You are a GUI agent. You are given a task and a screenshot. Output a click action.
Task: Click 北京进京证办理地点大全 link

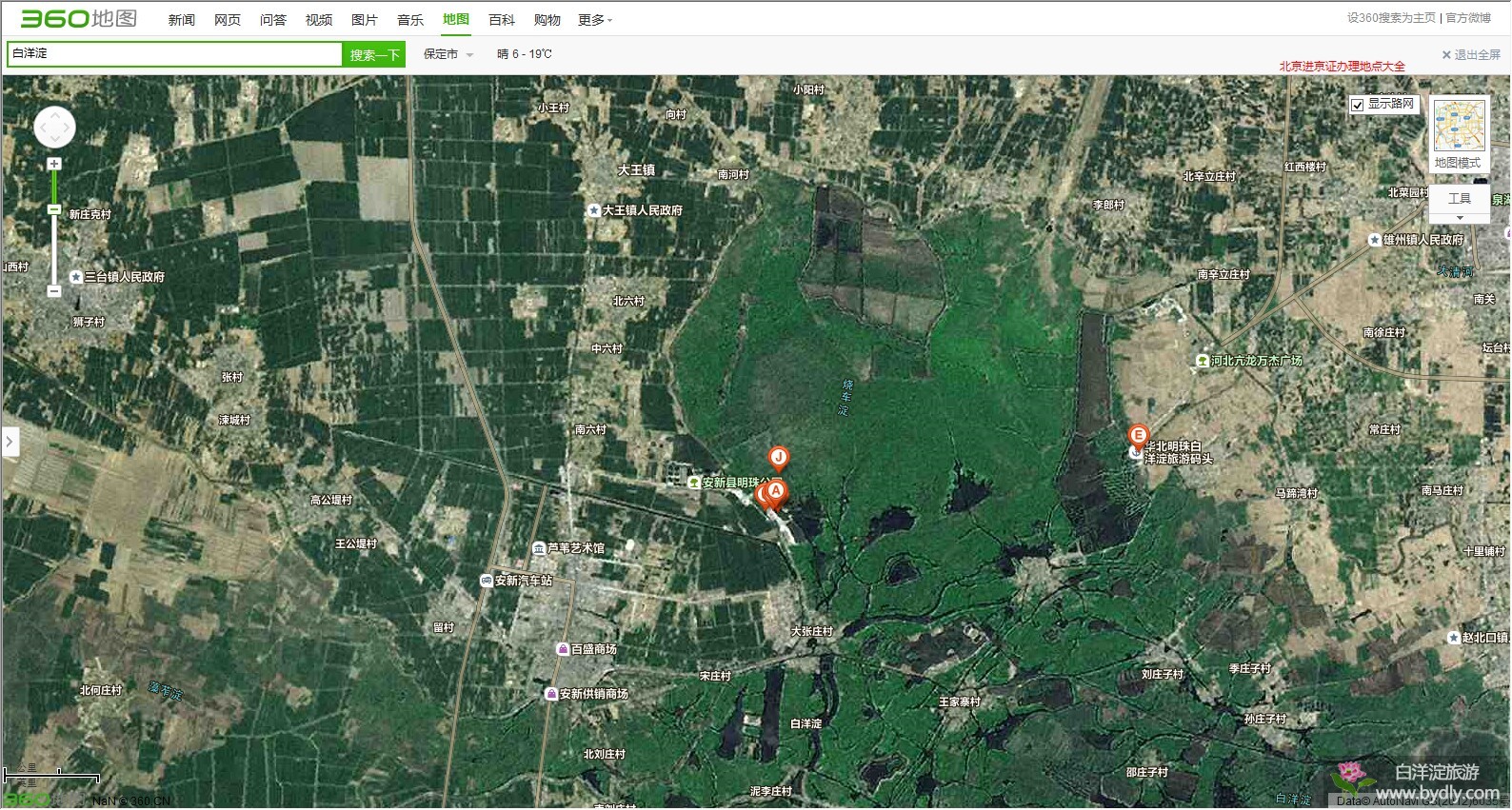coord(1342,67)
